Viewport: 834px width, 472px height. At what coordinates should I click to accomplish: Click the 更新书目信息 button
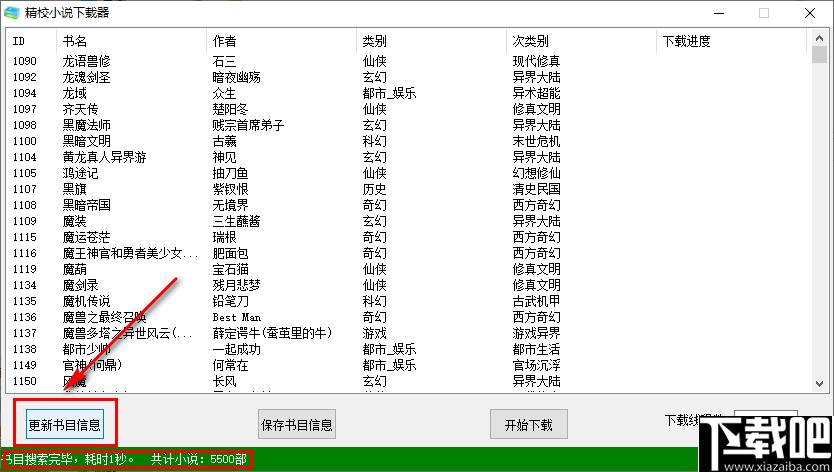coord(64,424)
